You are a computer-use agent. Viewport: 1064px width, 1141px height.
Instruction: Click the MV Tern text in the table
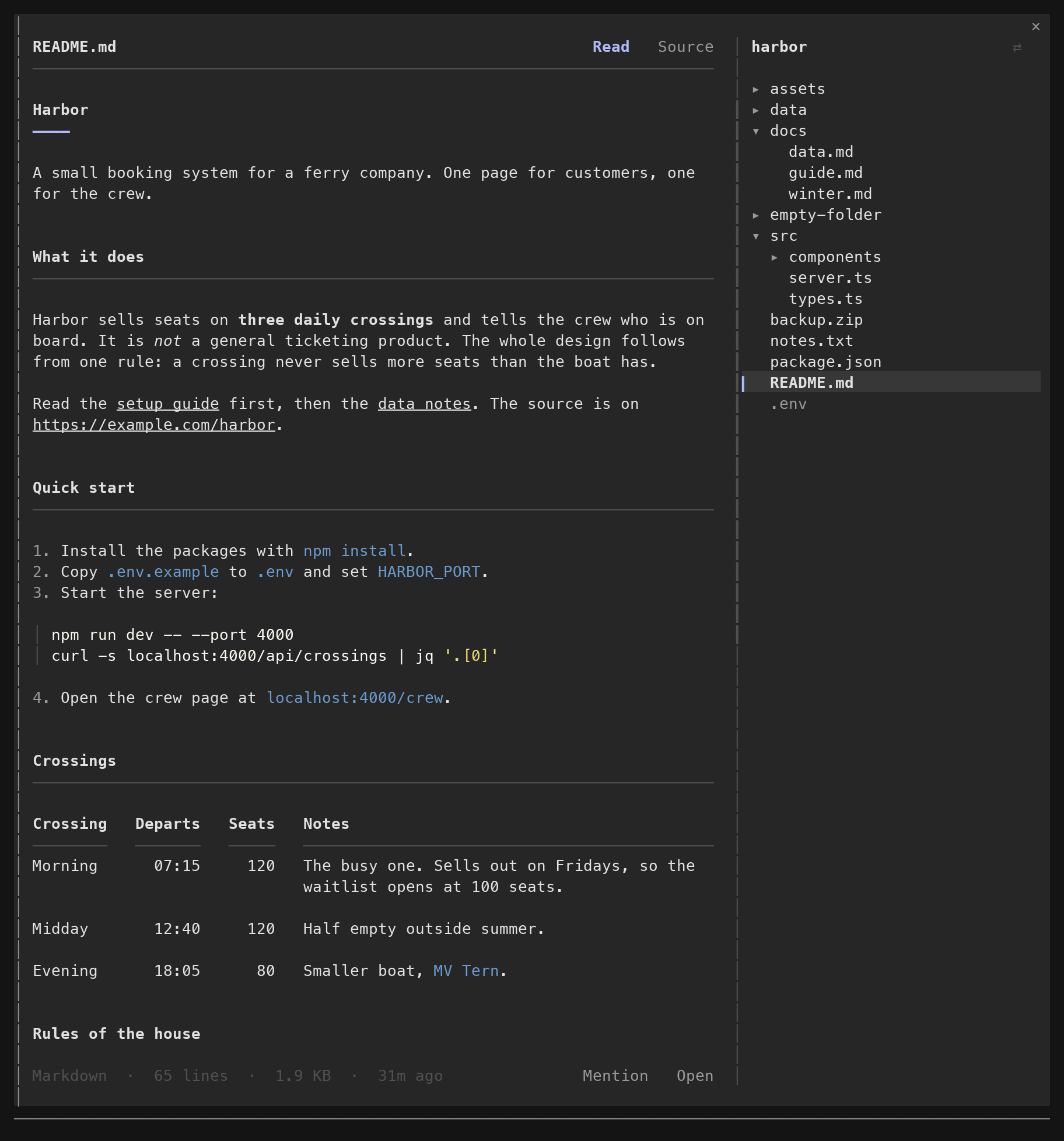(466, 971)
